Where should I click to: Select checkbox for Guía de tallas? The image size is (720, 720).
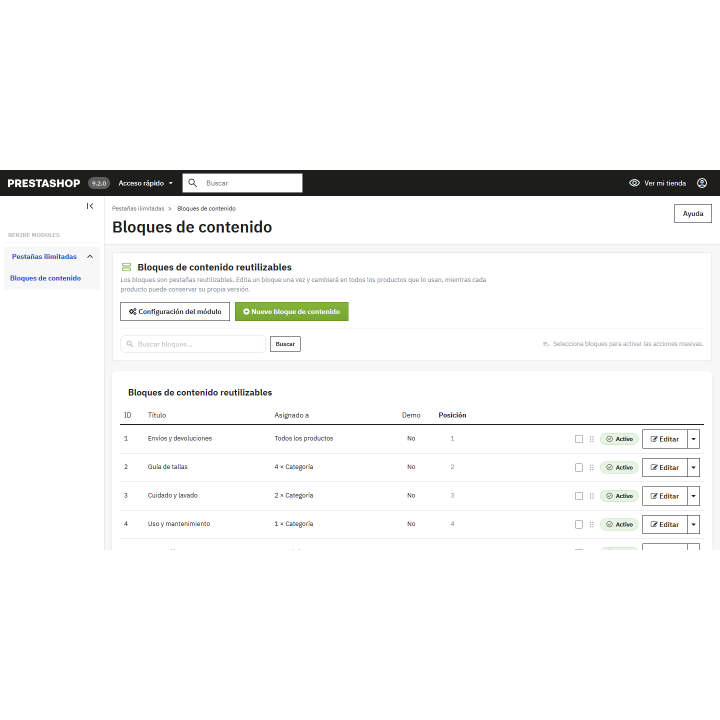(579, 467)
